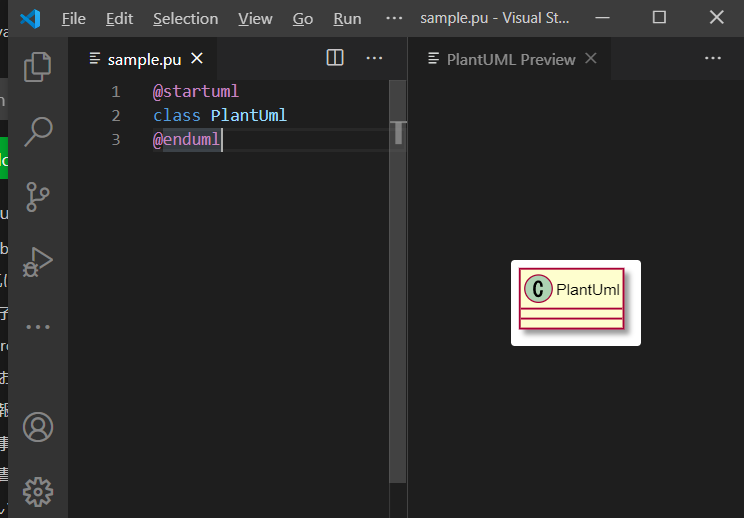744x518 pixels.
Task: Open the Go menu
Action: click(x=303, y=18)
